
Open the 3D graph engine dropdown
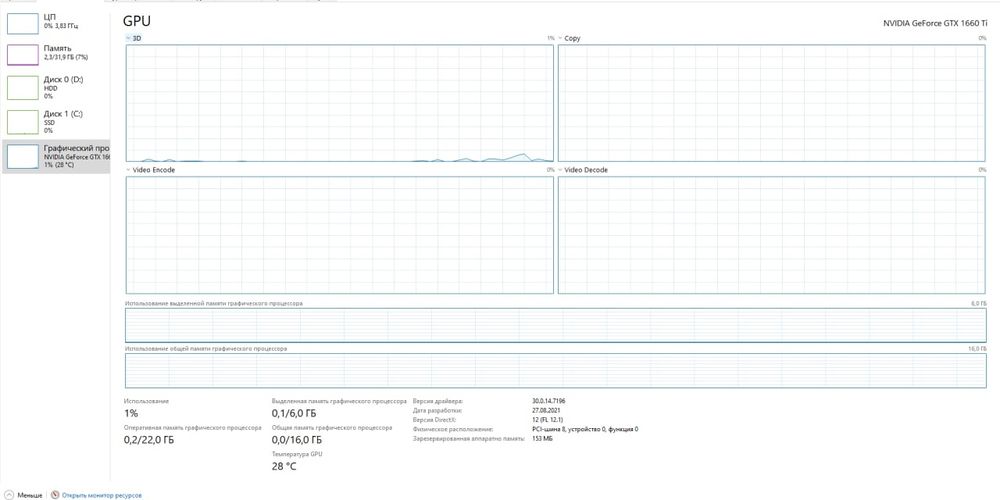point(128,38)
